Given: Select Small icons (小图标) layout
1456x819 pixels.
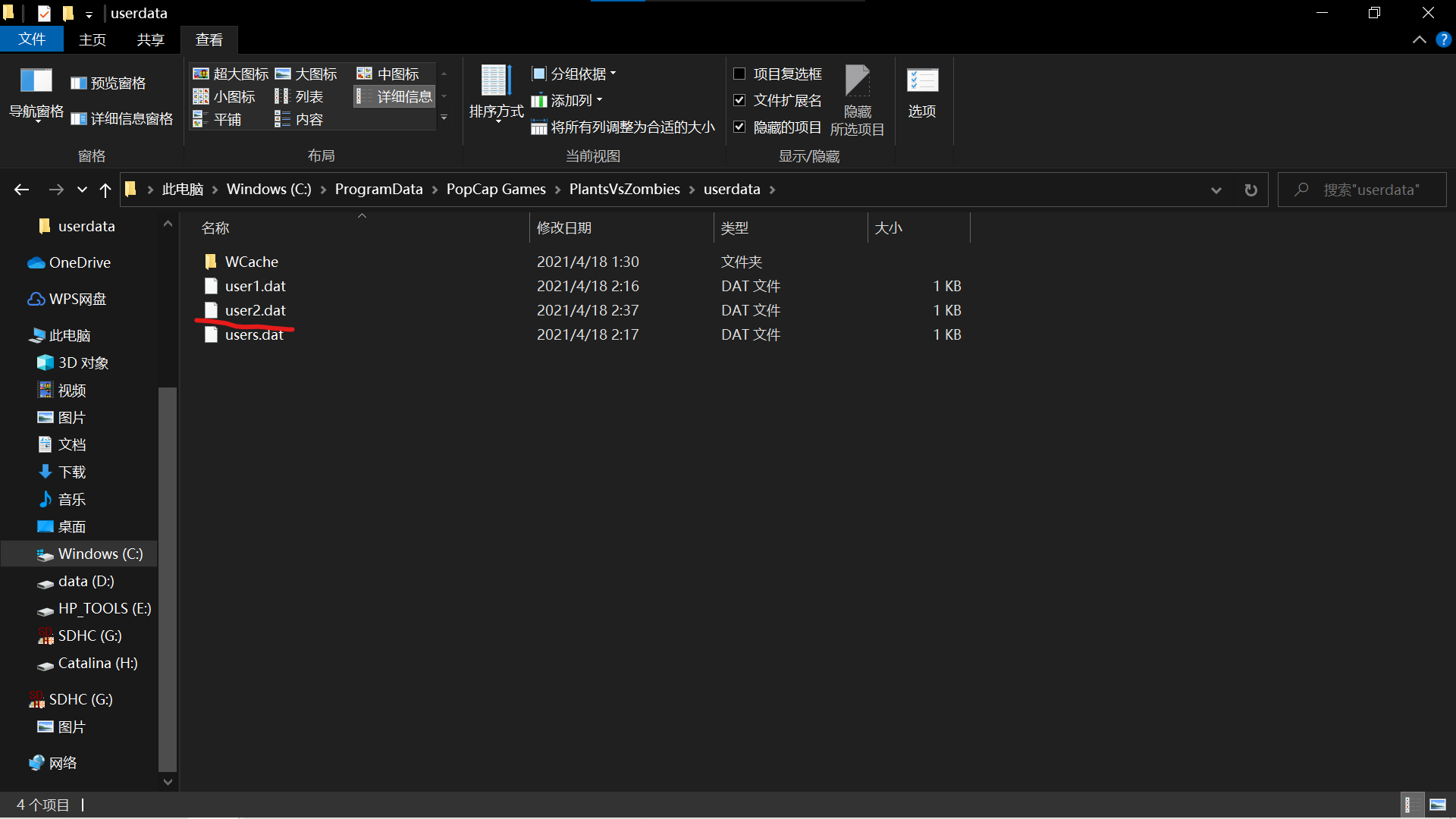Looking at the screenshot, I should coord(224,96).
